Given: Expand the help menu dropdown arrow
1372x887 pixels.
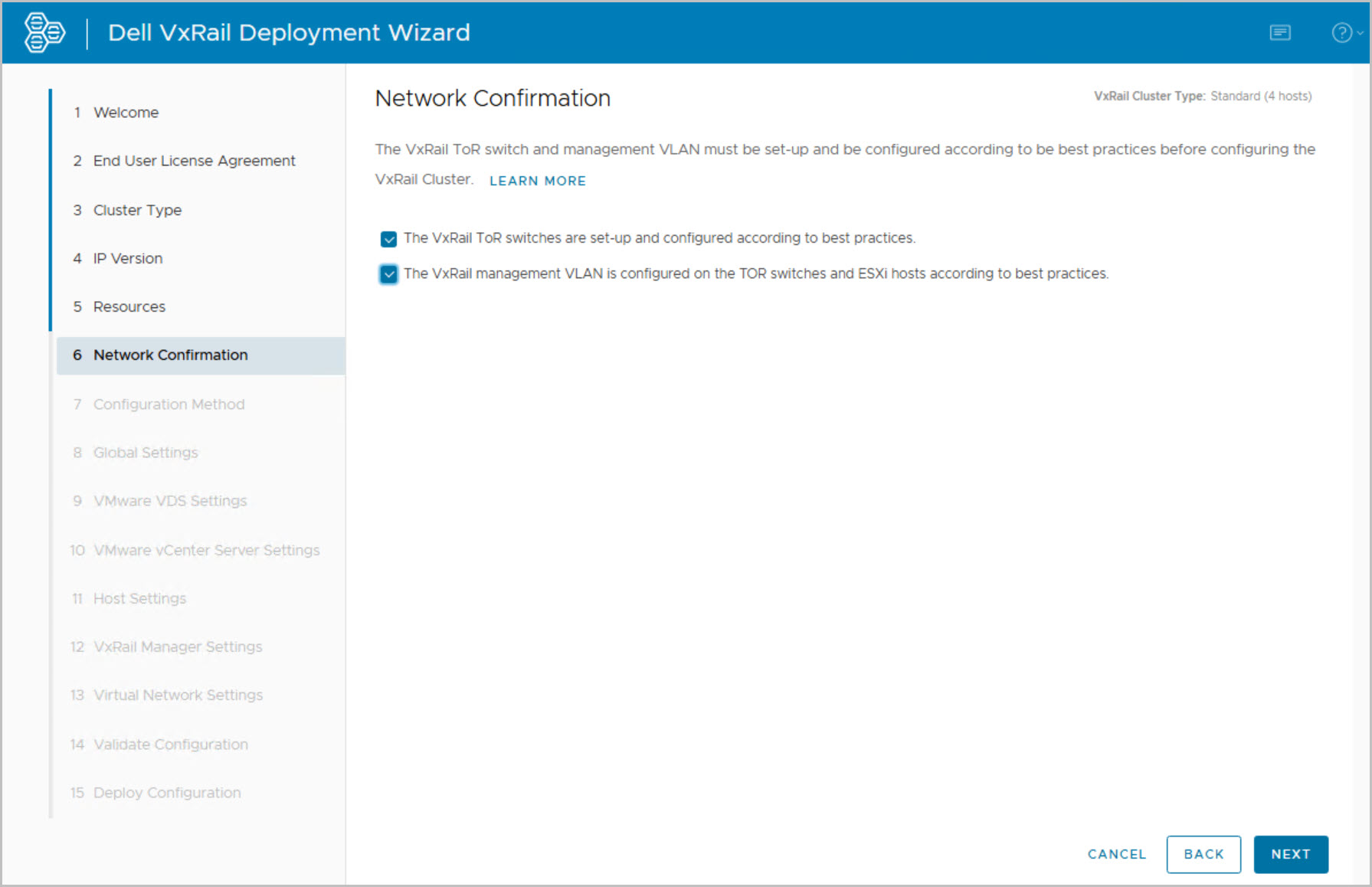Looking at the screenshot, I should [x=1361, y=33].
